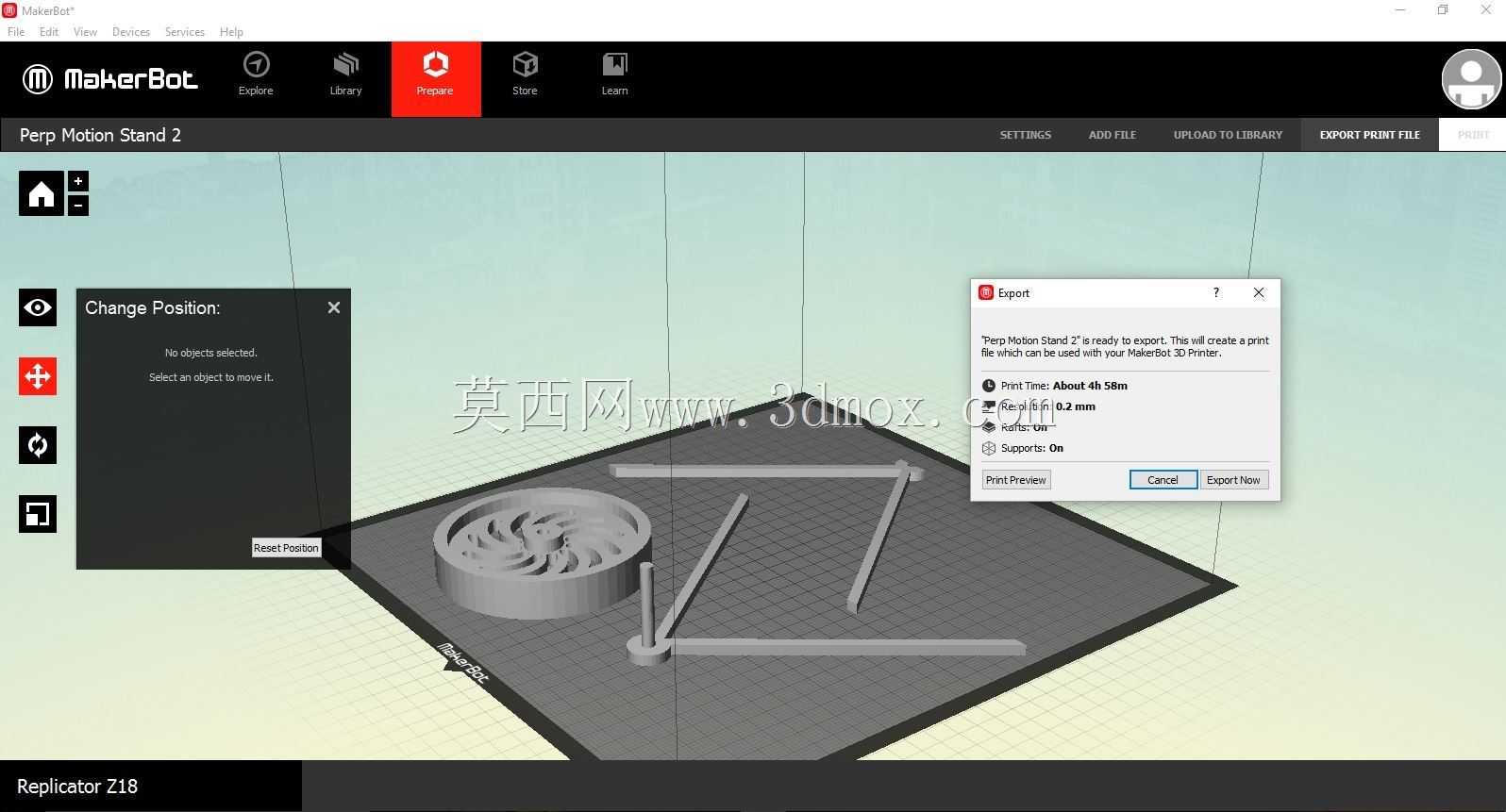The height and width of the screenshot is (812, 1506).
Task: Open Print Preview from Export dialog
Action: coord(1016,480)
